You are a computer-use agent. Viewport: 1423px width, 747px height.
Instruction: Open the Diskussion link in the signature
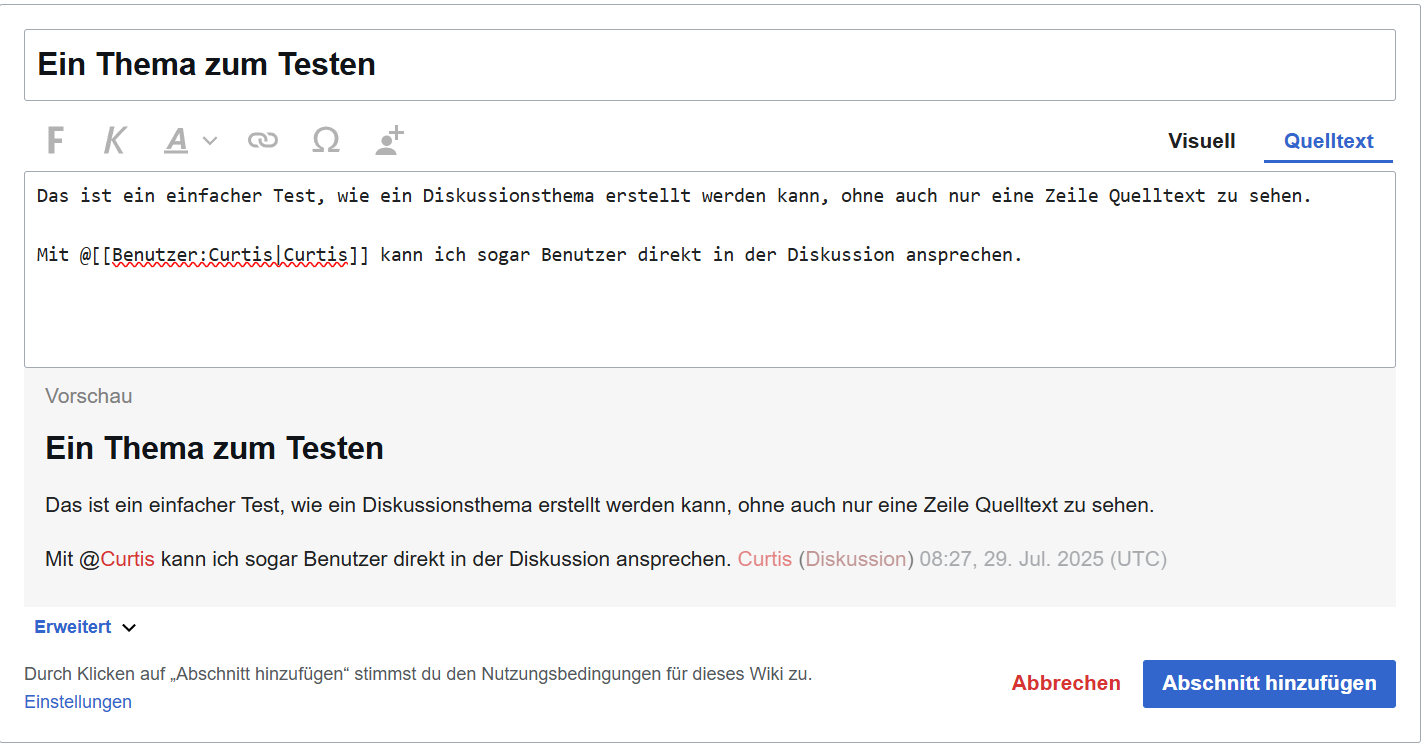coord(855,559)
